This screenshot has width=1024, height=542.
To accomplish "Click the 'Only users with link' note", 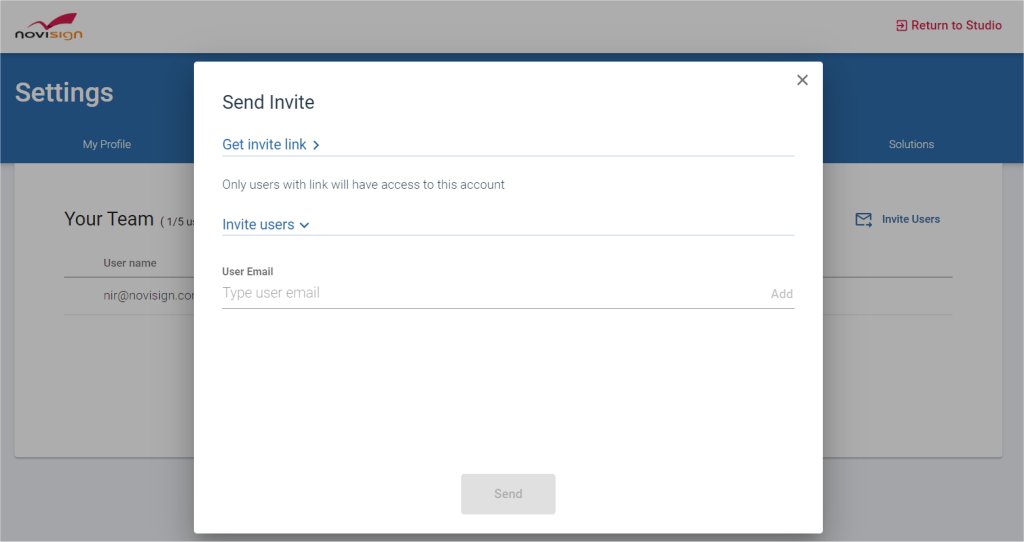I will pyautogui.click(x=363, y=185).
